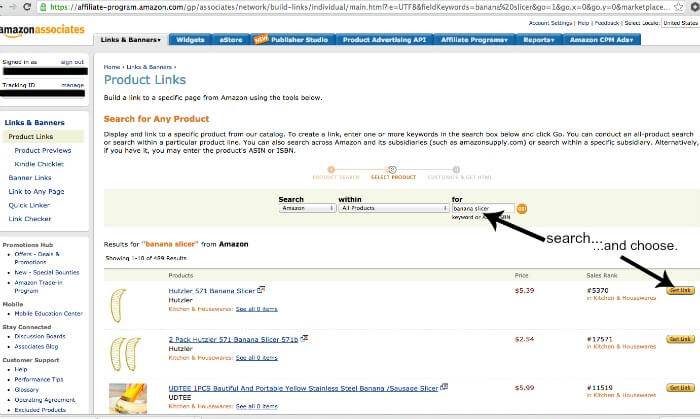Viewport: 700px width, 419px height.
Task: Open the 2 Pack Hutzler 571 Banana Slicer link
Action: (x=233, y=340)
